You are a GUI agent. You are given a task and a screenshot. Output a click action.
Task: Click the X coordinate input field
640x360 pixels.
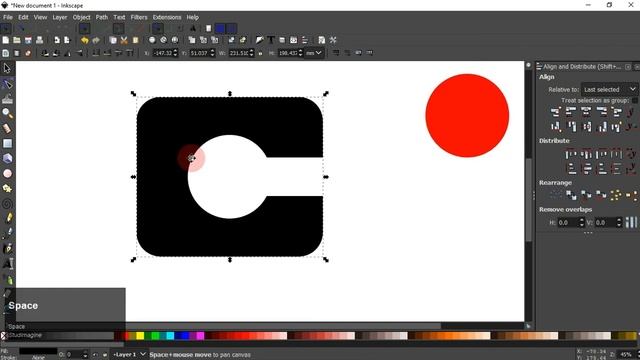coord(162,53)
